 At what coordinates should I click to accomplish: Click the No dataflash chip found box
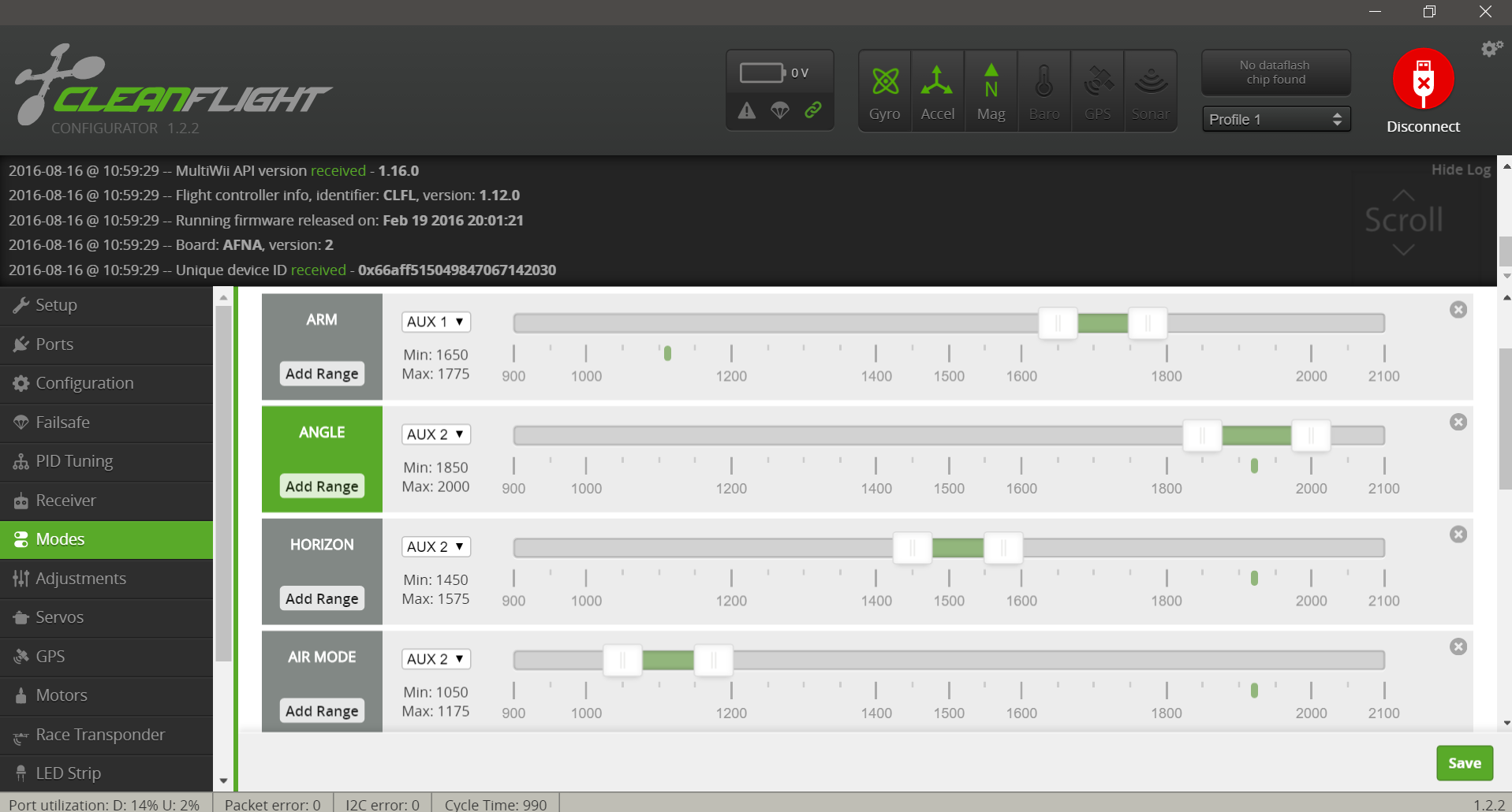pos(1275,73)
